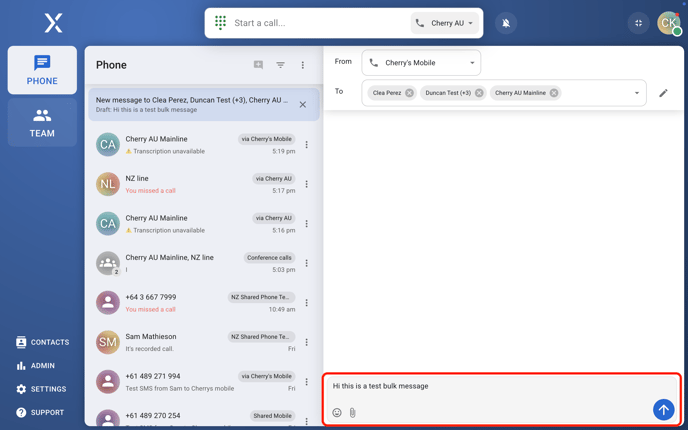Screen dimensions: 688x430
Task: Expand the To recipients dropdown arrow
Action: click(x=637, y=93)
